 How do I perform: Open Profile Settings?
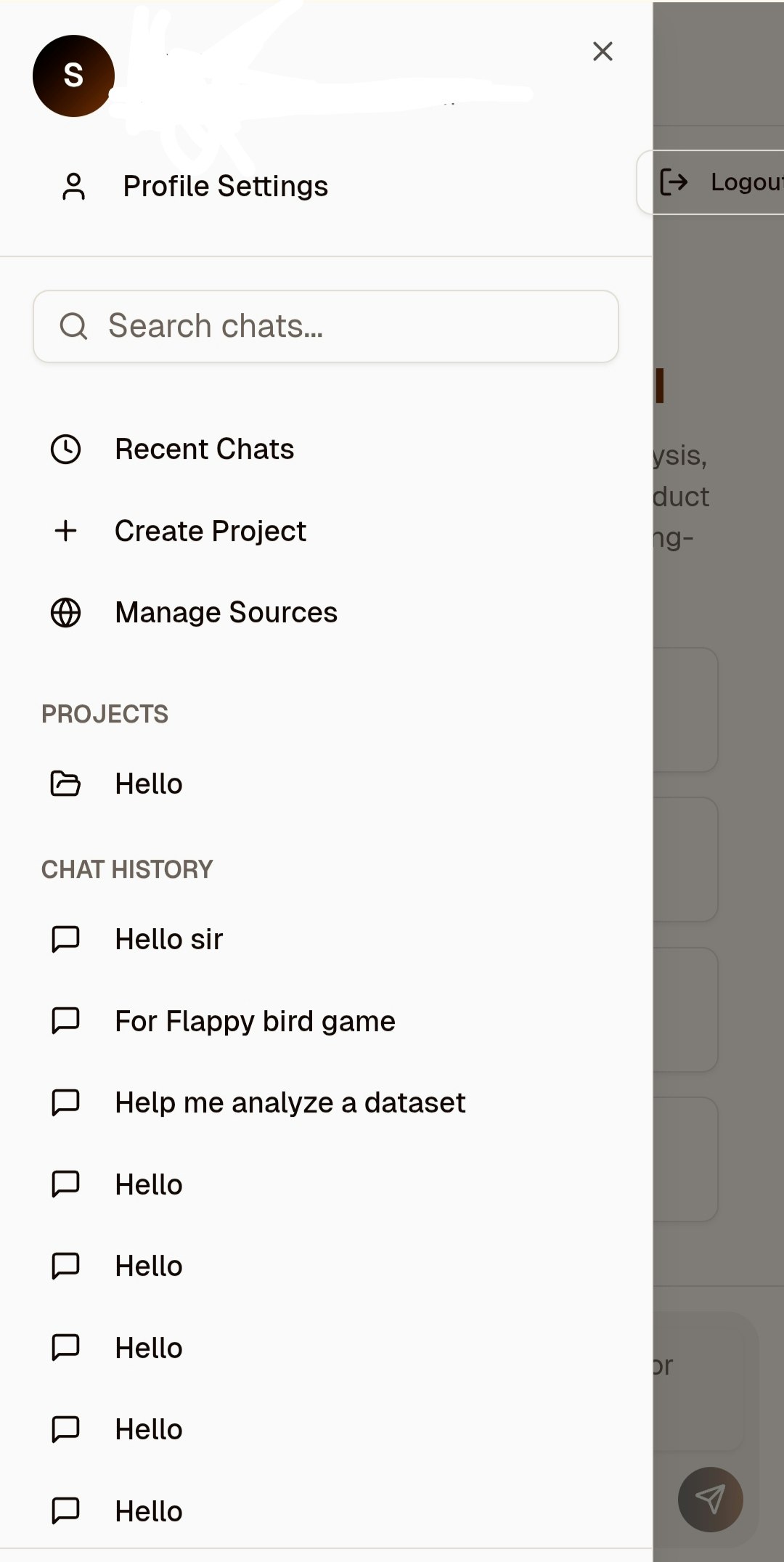point(225,186)
